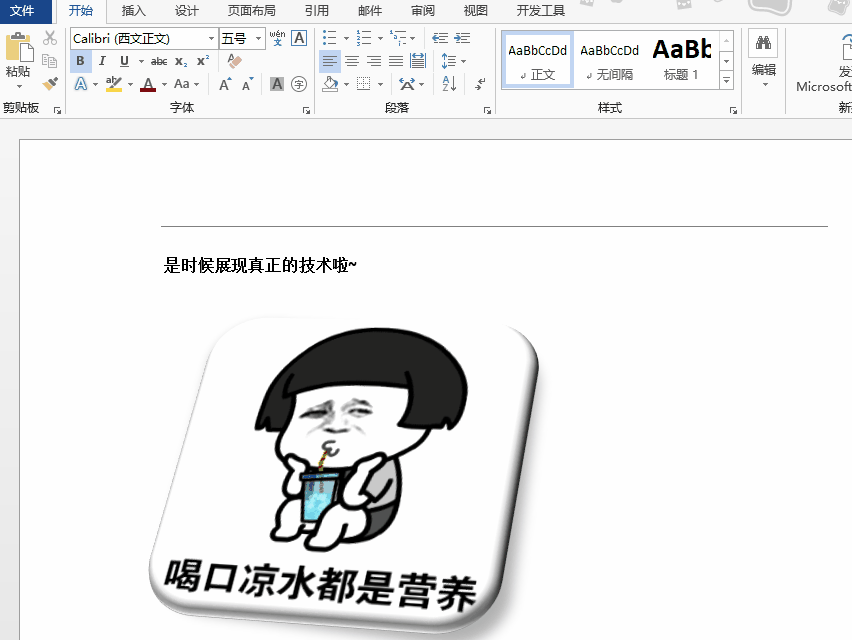The height and width of the screenshot is (640, 852).
Task: Click the Increase Indent icon
Action: pos(462,37)
